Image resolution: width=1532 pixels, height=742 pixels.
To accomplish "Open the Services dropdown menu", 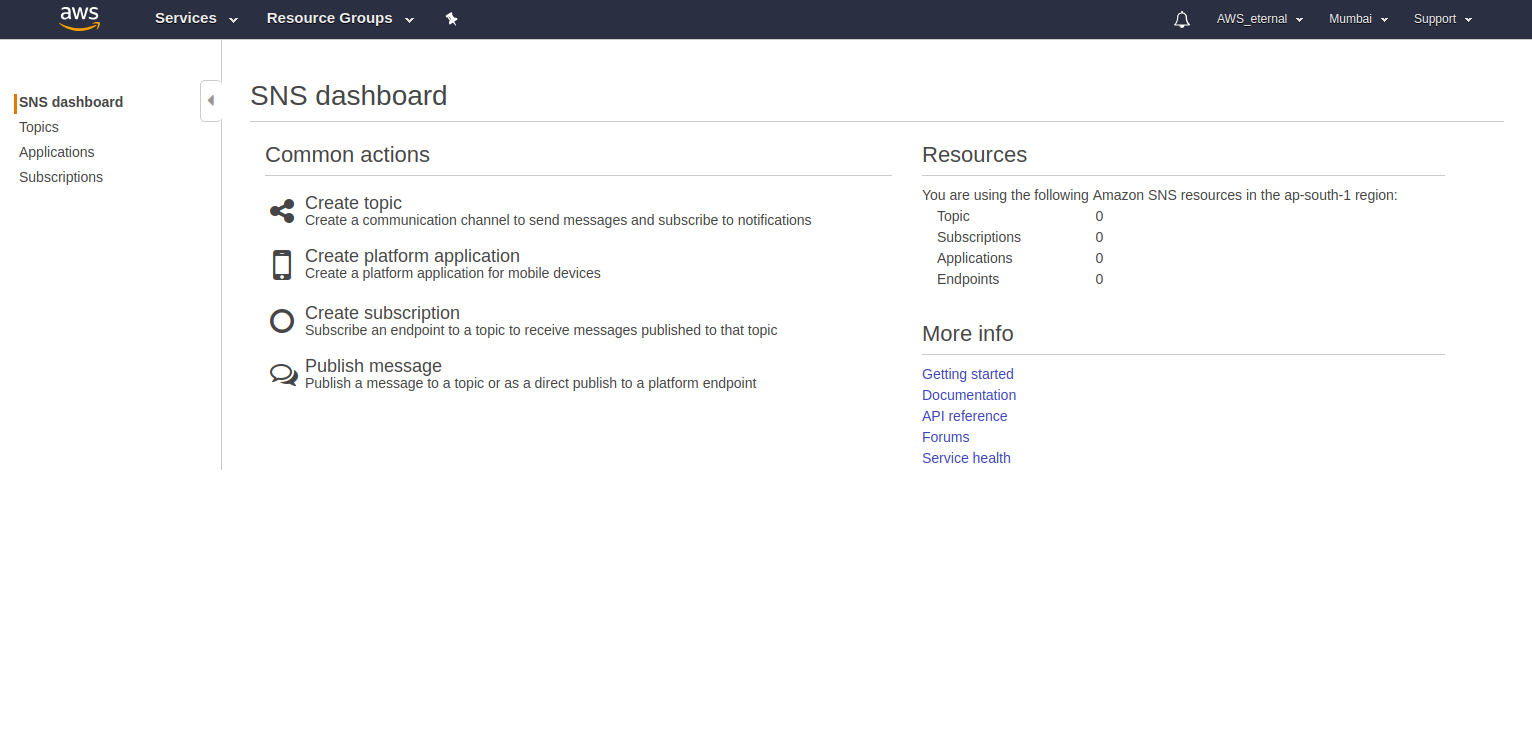I will [x=196, y=18].
